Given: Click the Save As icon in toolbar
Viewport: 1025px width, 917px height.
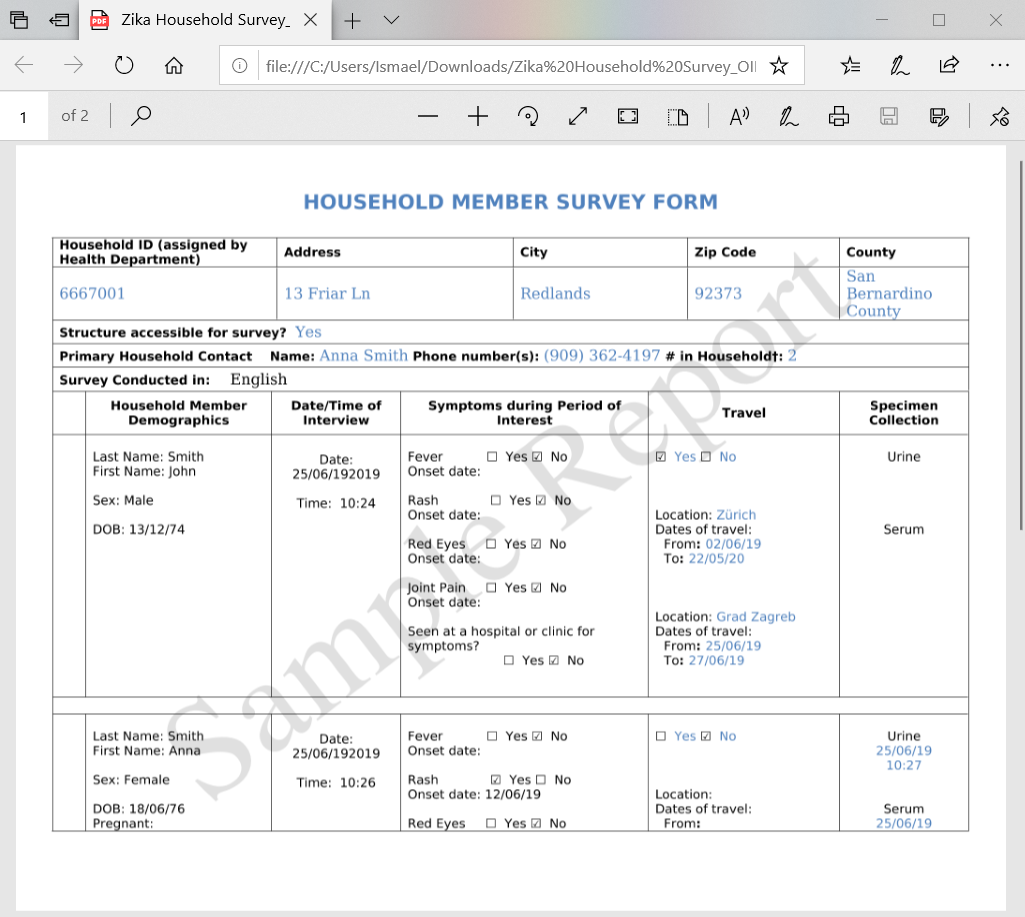Looking at the screenshot, I should (939, 117).
